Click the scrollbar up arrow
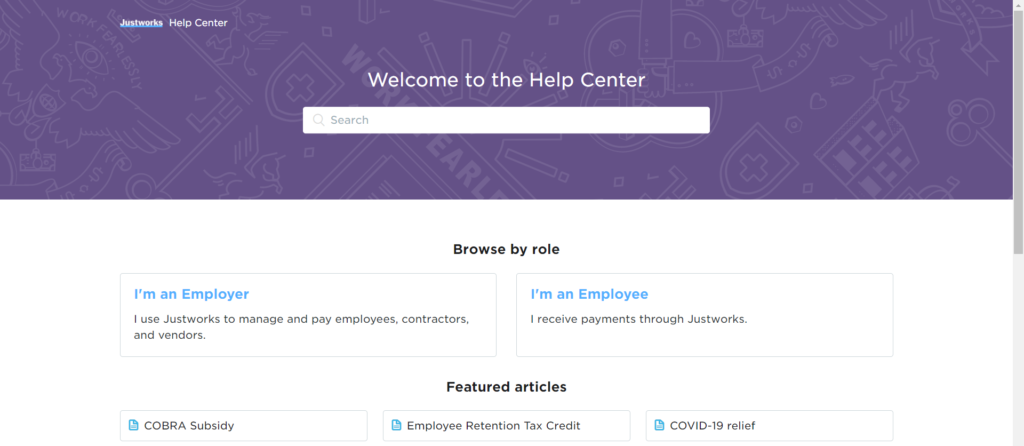 coord(1018,6)
